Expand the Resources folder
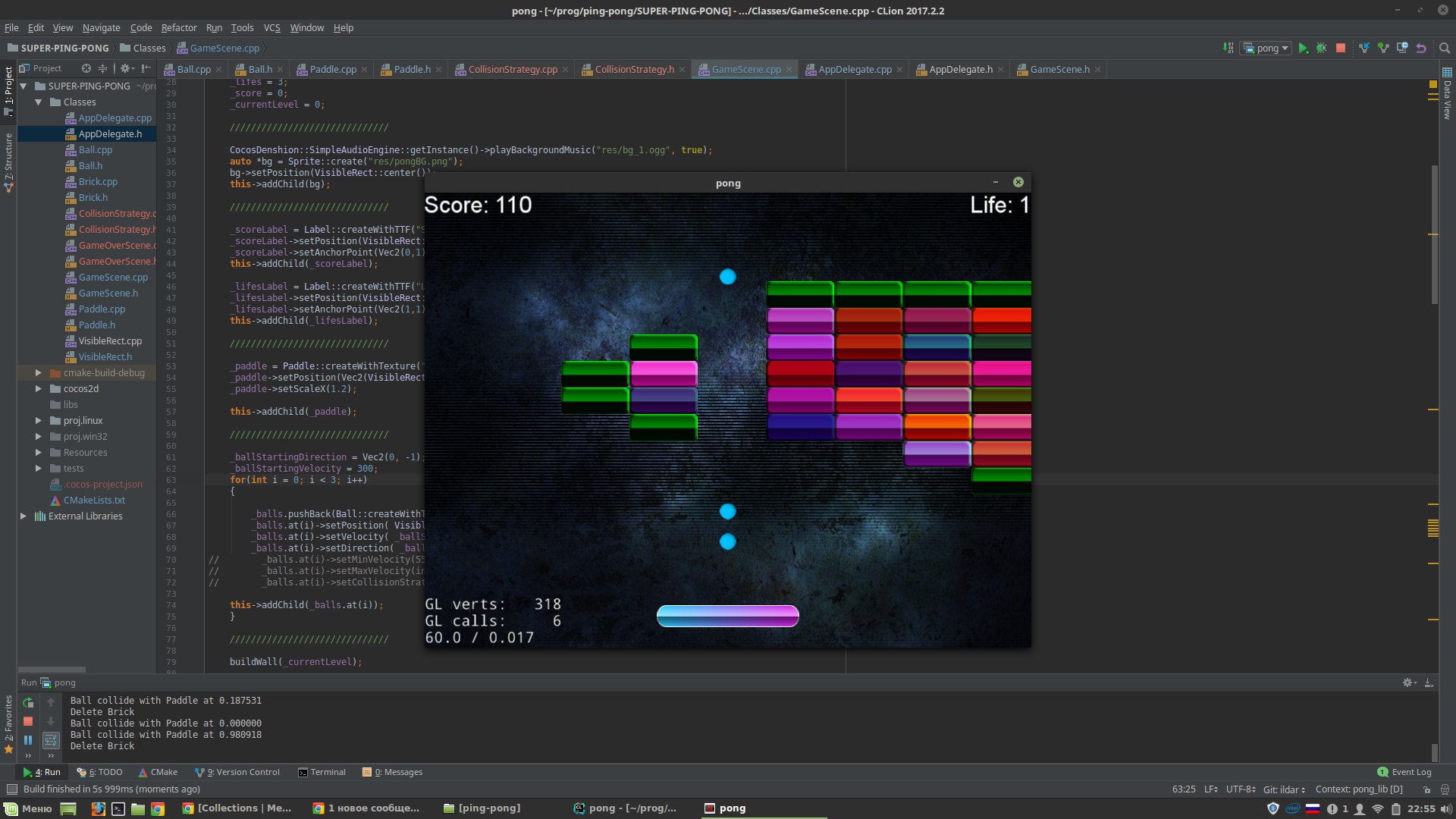Image resolution: width=1456 pixels, height=819 pixels. point(38,452)
